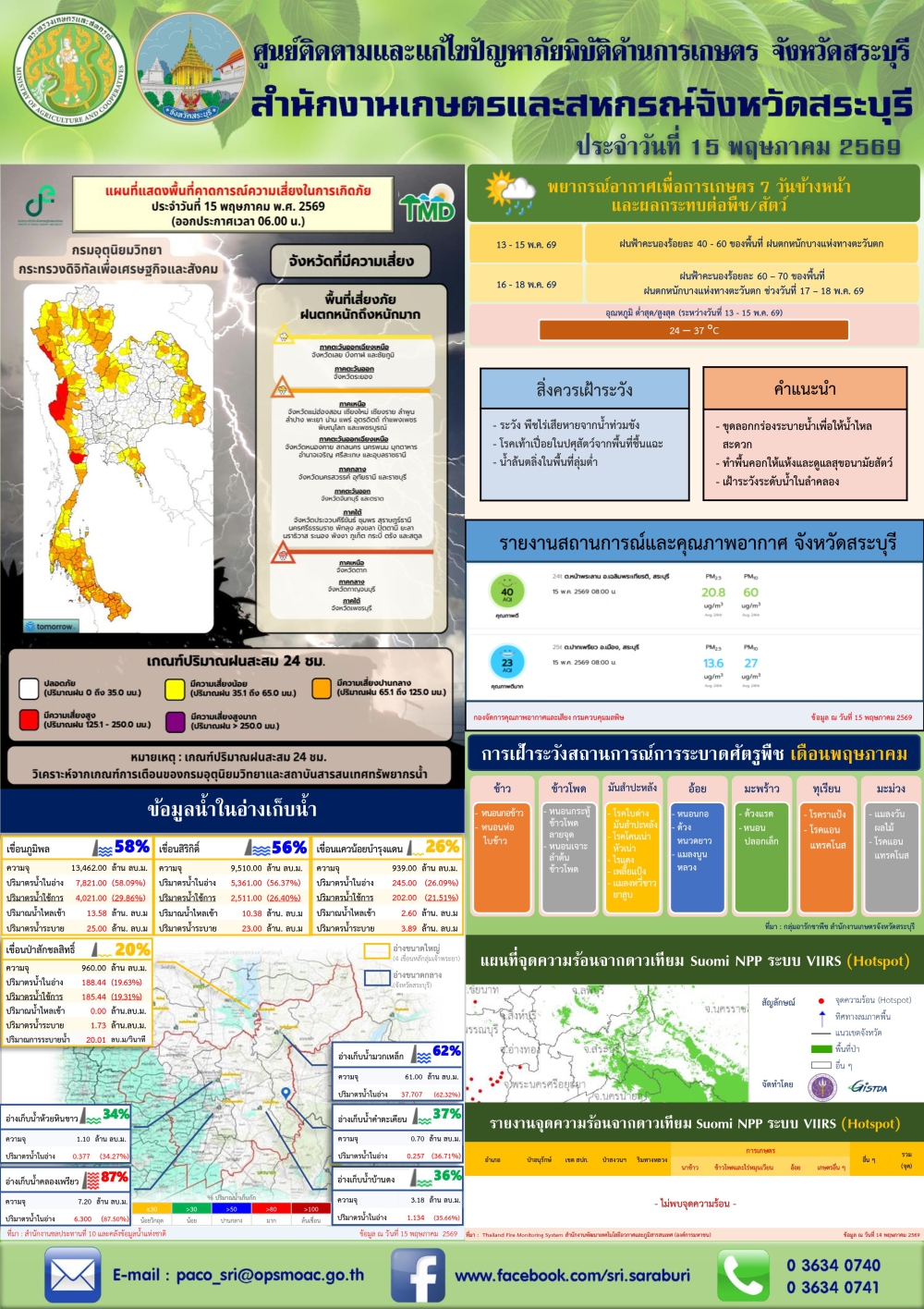Click the ข้อมูลน้ำในอ่างเก็บน้ำ section title
924x1309 pixels.
click(232, 810)
